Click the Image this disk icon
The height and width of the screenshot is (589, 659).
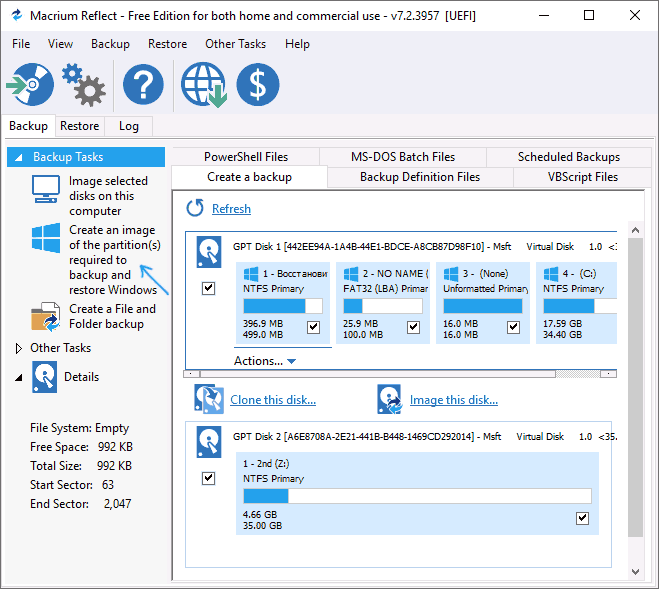pyautogui.click(x=390, y=399)
